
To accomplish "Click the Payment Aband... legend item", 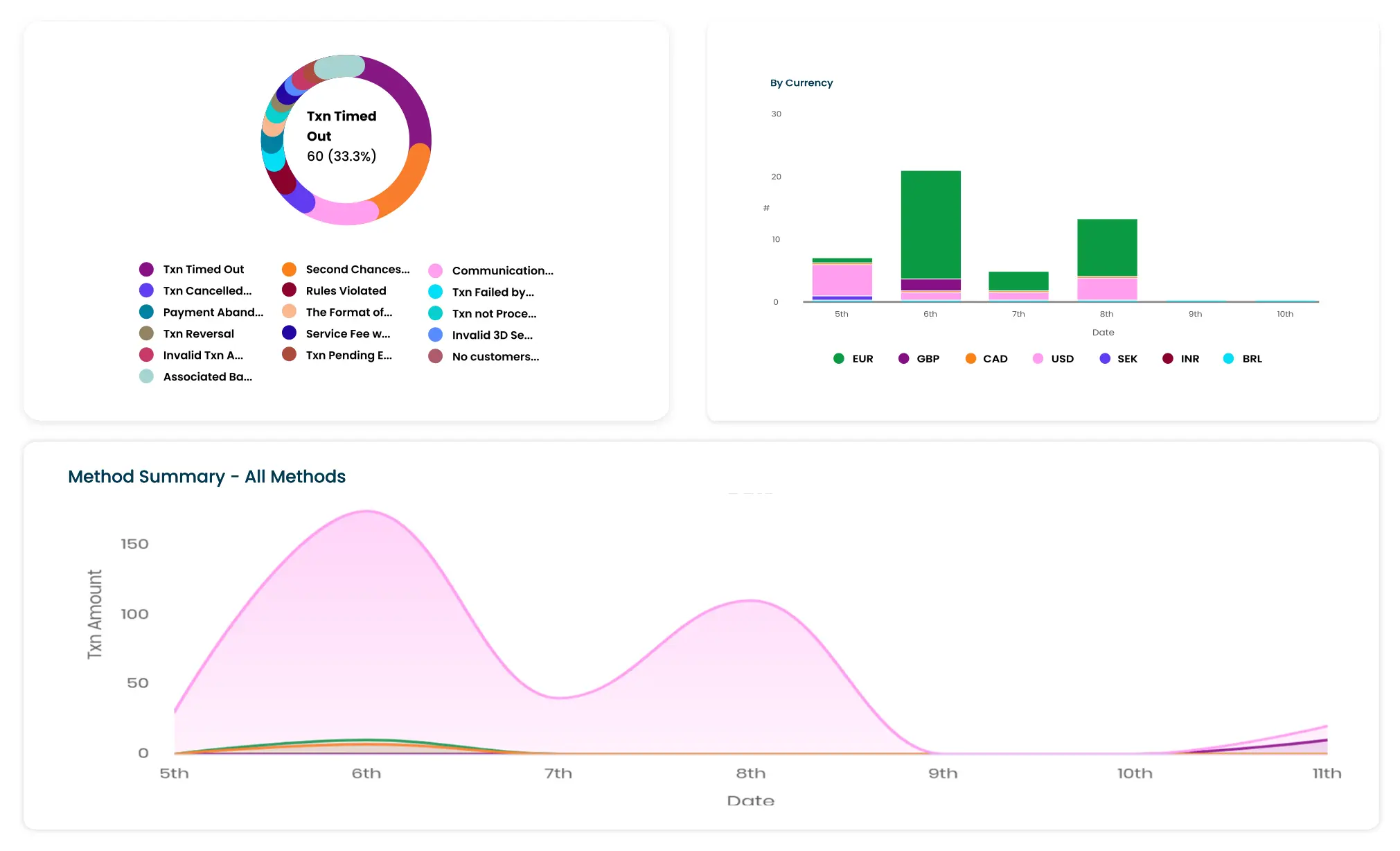I will pyautogui.click(x=213, y=313).
